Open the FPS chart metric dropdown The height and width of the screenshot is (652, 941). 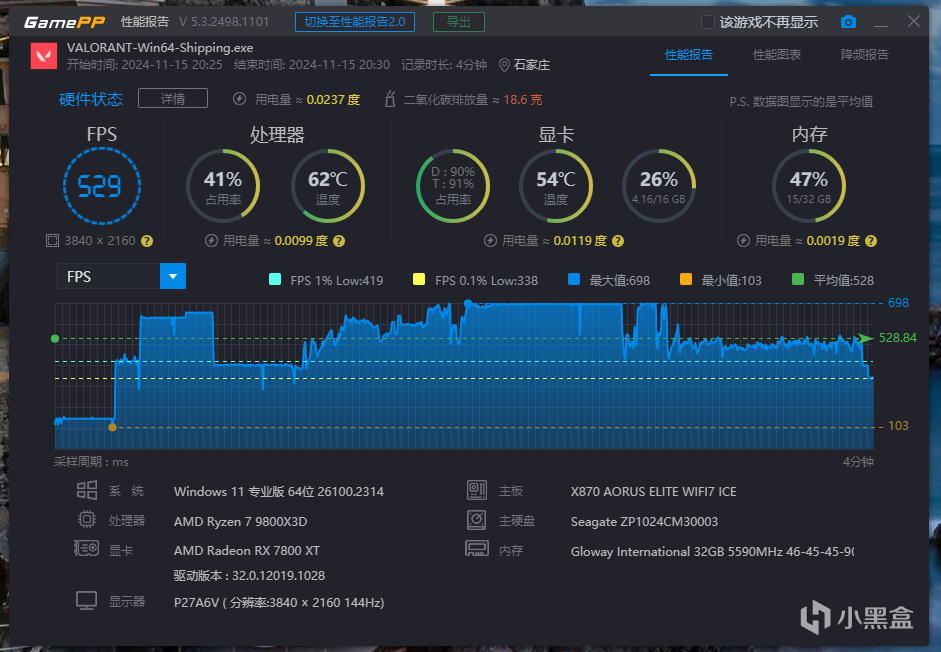click(173, 276)
